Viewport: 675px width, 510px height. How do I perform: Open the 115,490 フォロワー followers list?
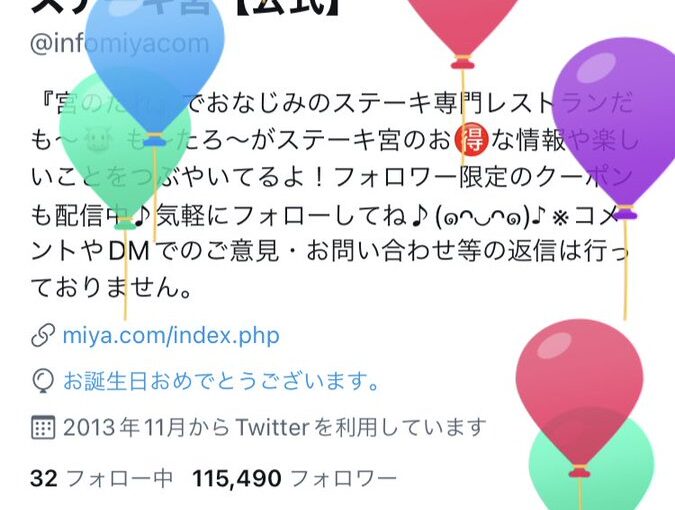[294, 478]
